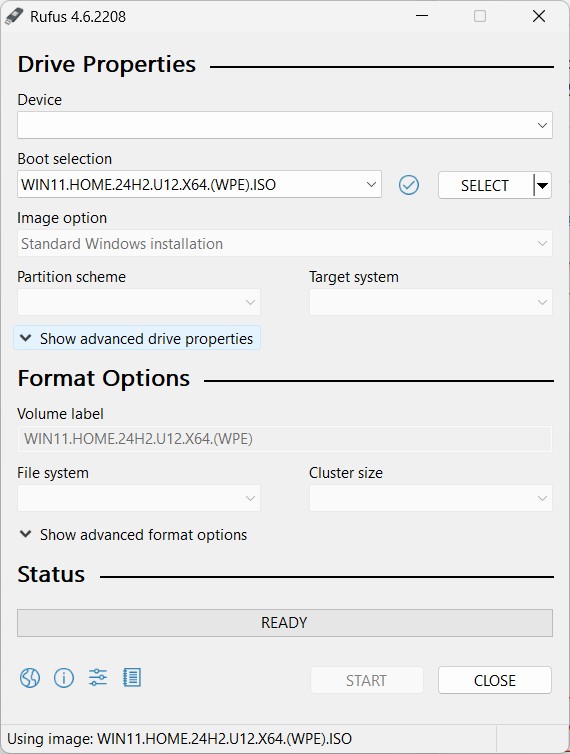Screen dimensions: 570x754
Task: Click the READY status progress bar
Action: (285, 623)
